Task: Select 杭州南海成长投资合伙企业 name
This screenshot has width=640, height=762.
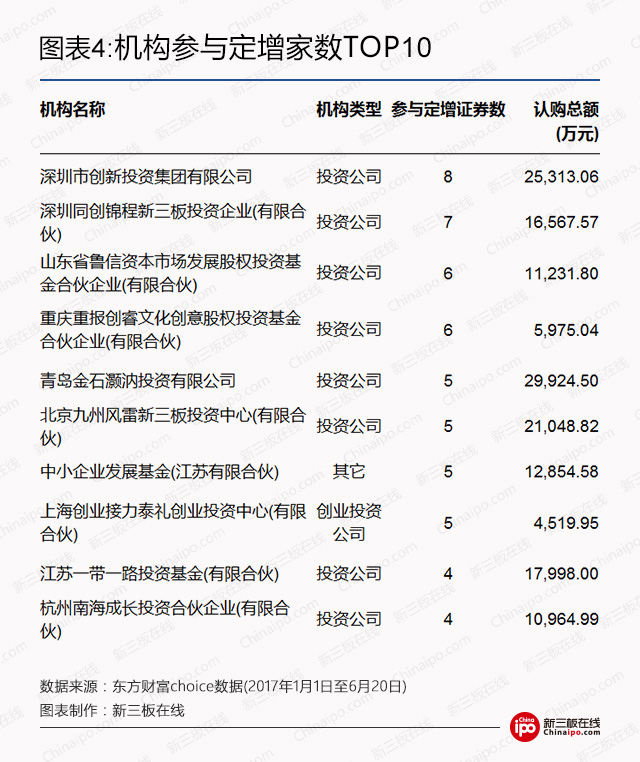Action: pos(165,620)
